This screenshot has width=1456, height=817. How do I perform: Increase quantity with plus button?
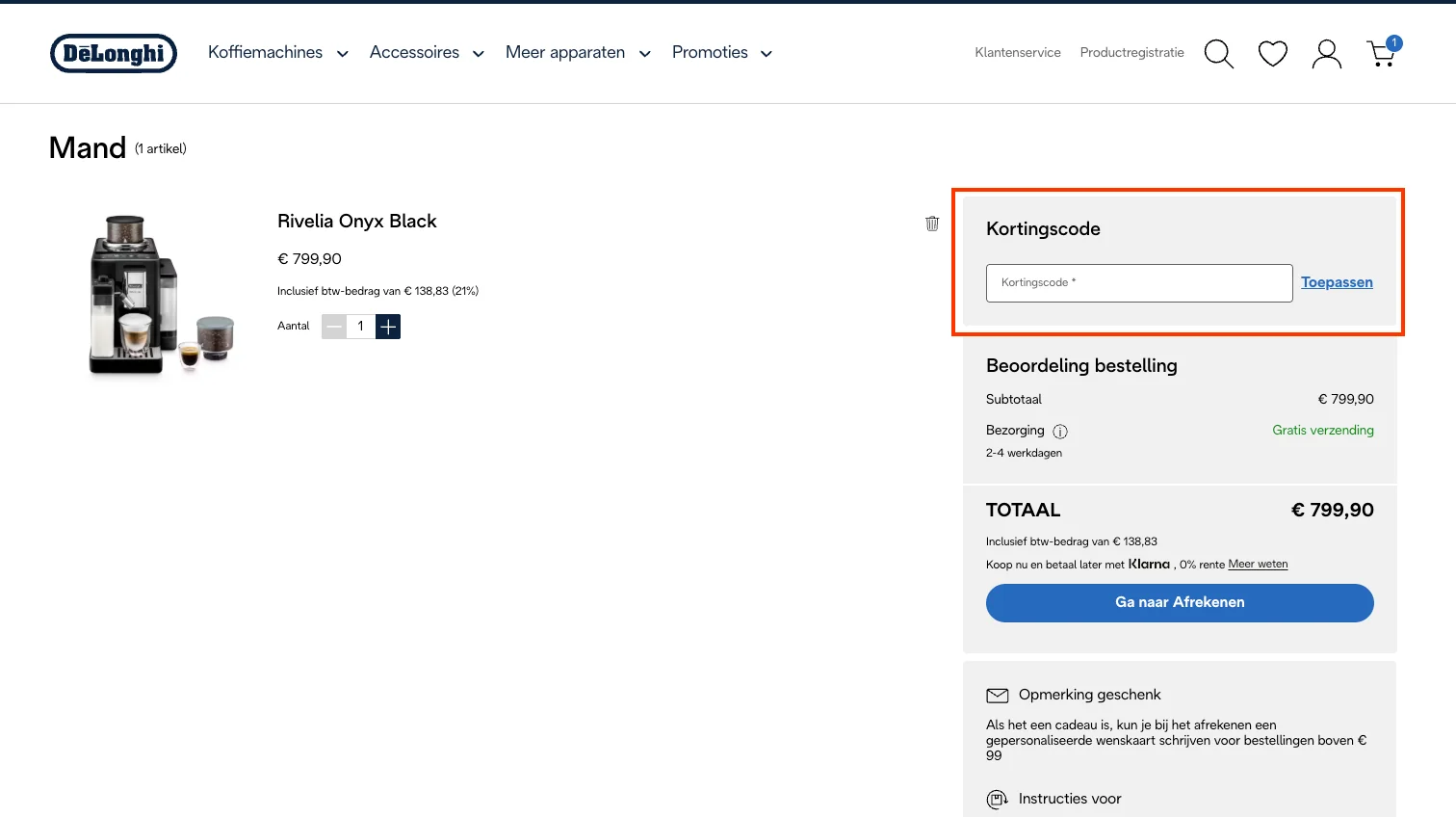pyautogui.click(x=388, y=327)
